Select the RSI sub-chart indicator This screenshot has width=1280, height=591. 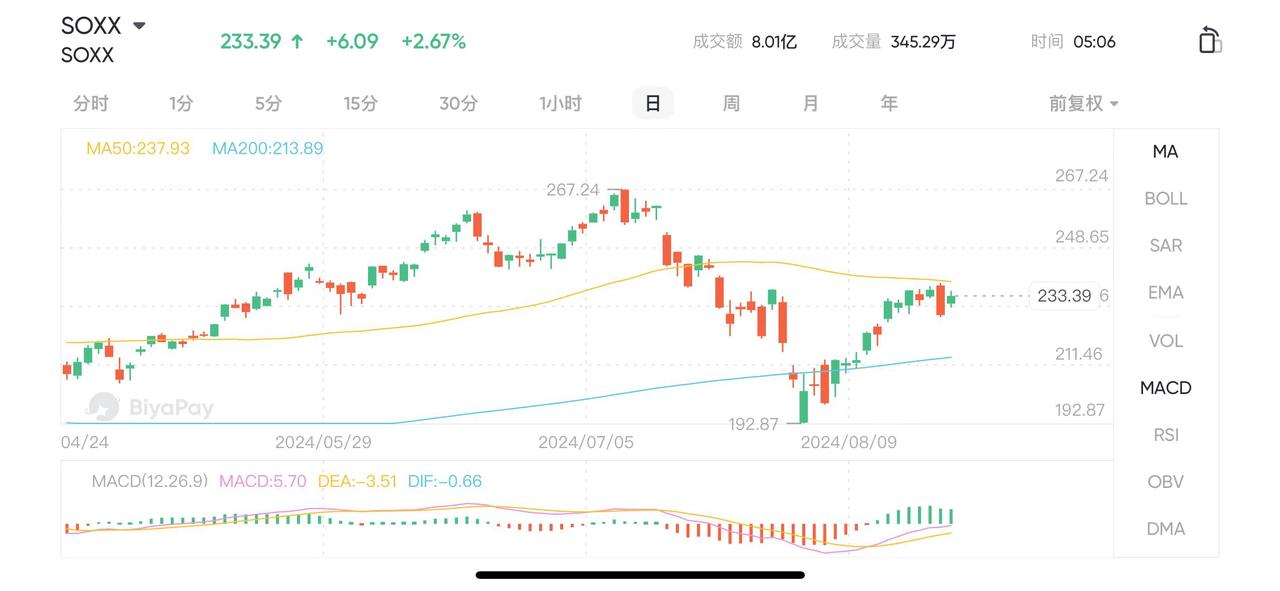coord(1165,434)
